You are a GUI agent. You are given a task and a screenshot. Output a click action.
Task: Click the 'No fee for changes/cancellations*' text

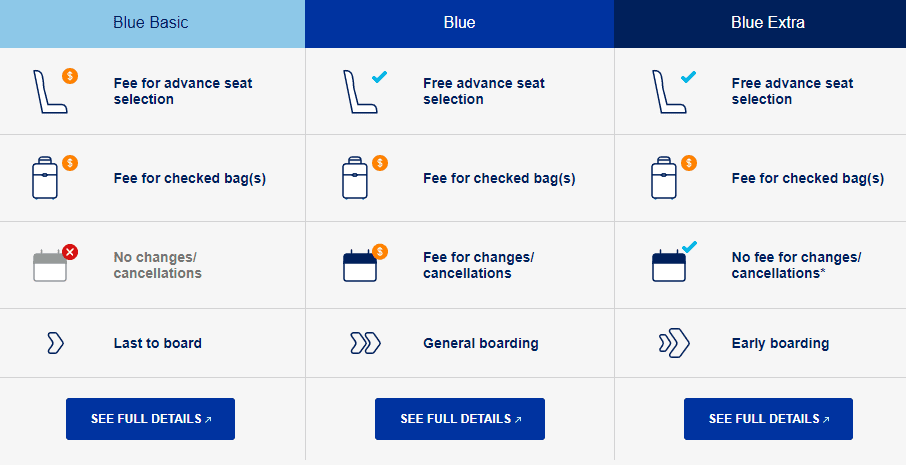(796, 265)
